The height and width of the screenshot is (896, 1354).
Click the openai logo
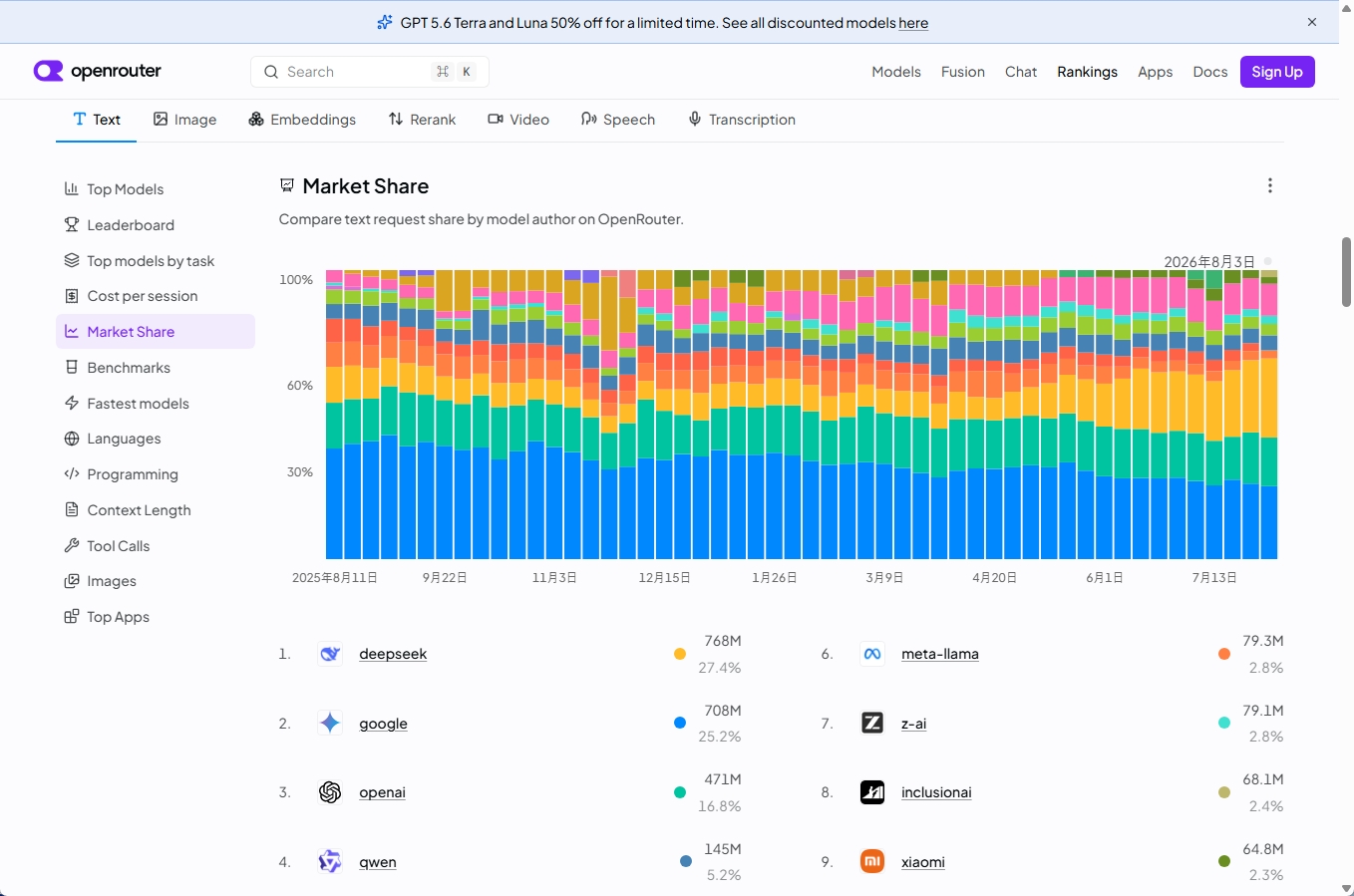point(330,792)
